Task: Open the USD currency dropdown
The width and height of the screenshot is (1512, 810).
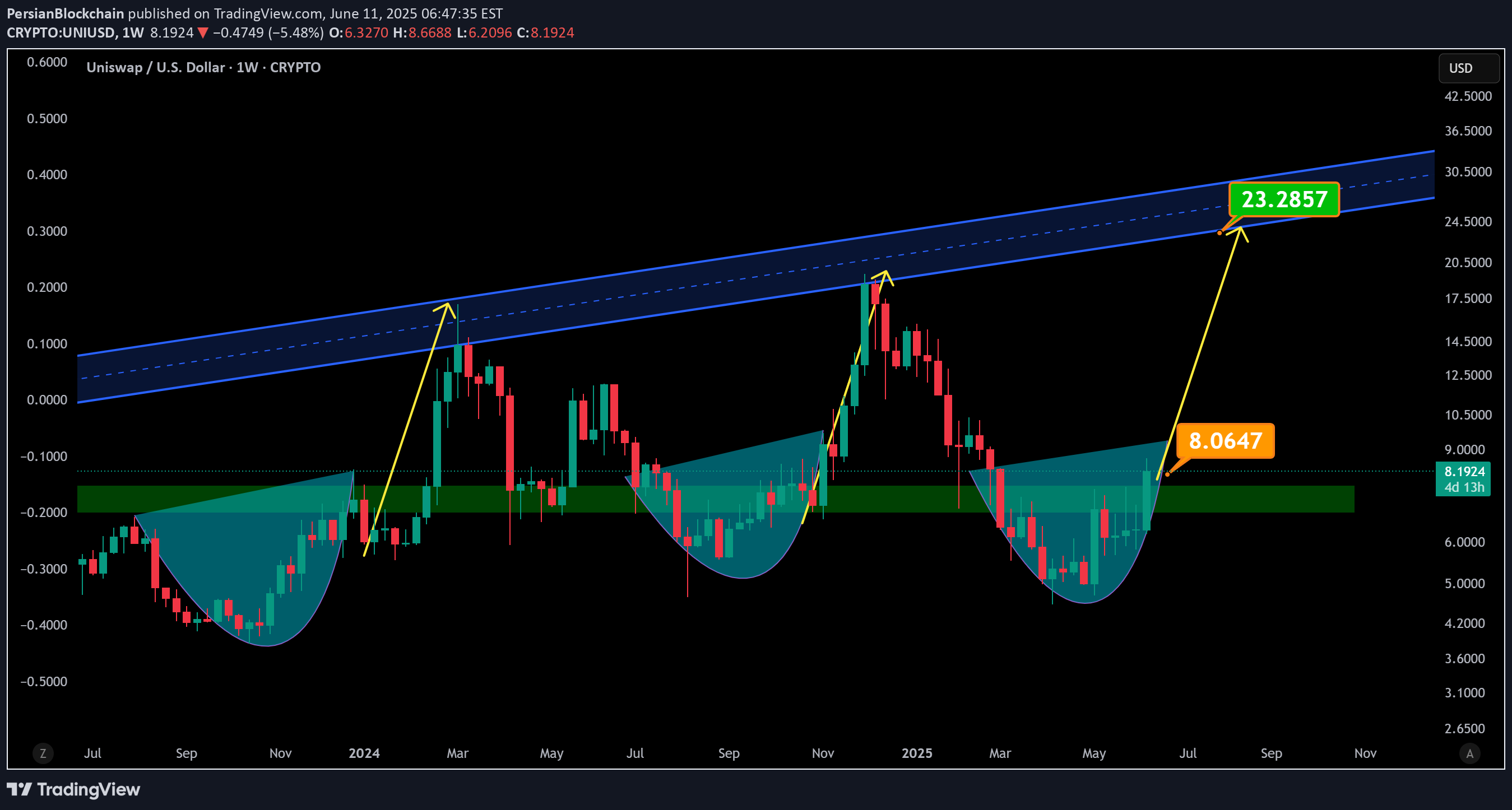Action: click(x=1468, y=68)
